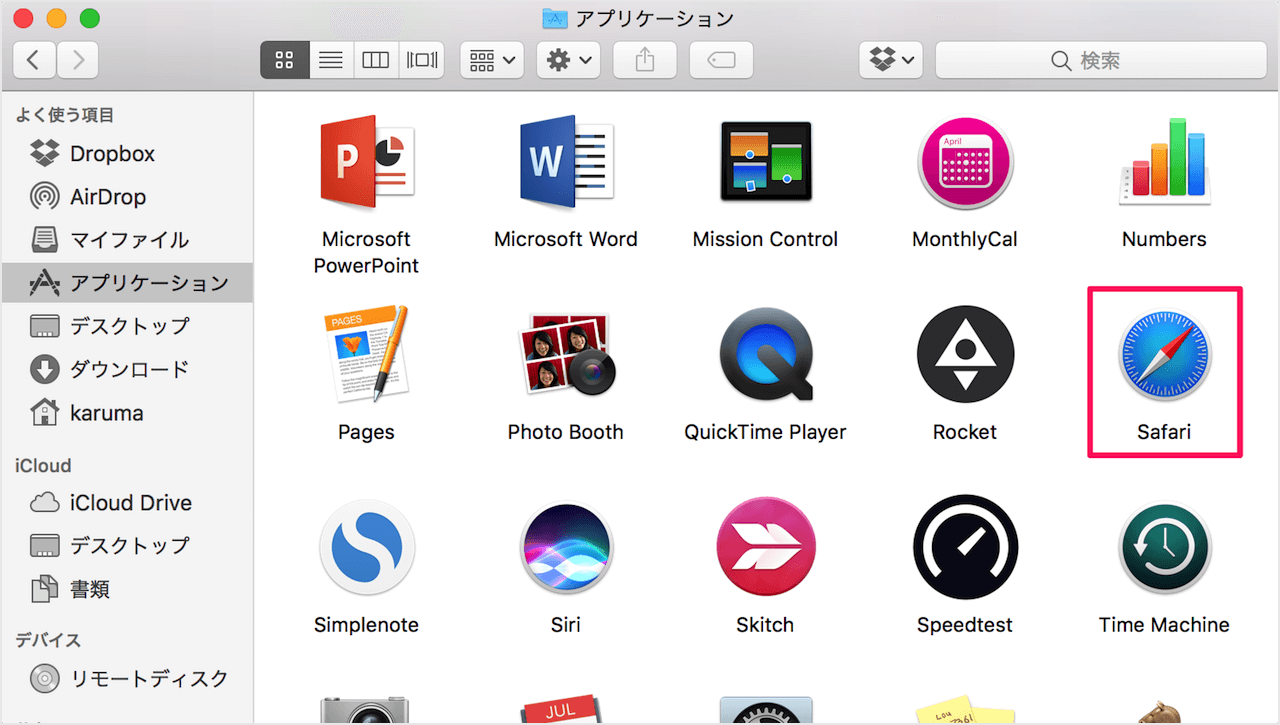Select アプリケーション in the sidebar
The width and height of the screenshot is (1280, 725).
click(127, 283)
